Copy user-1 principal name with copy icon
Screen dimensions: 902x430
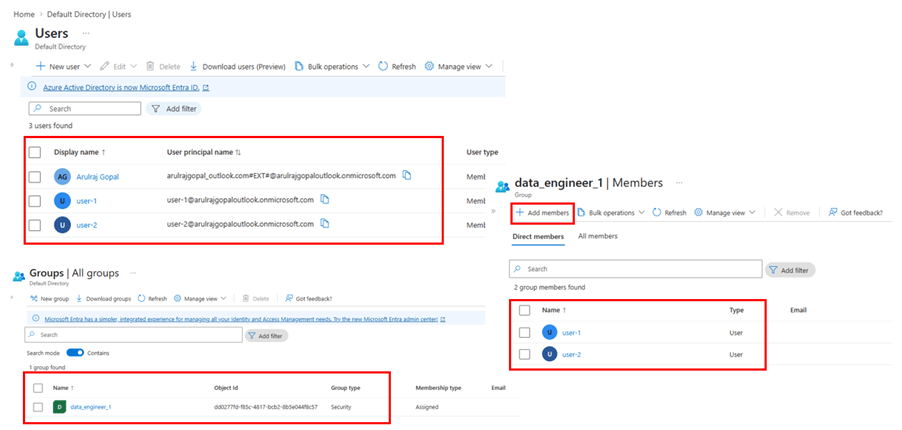[325, 199]
